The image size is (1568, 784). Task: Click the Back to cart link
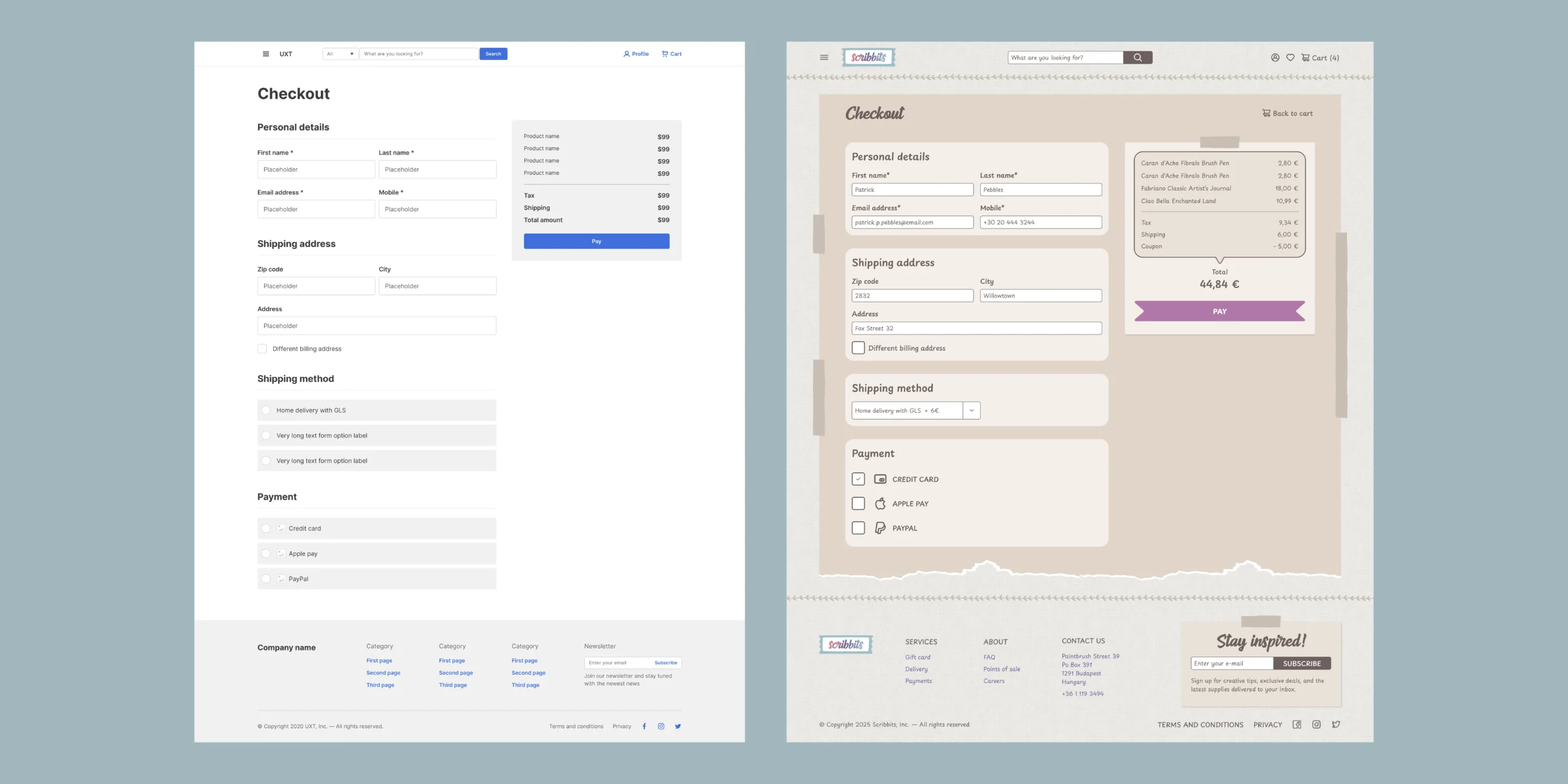(1287, 113)
